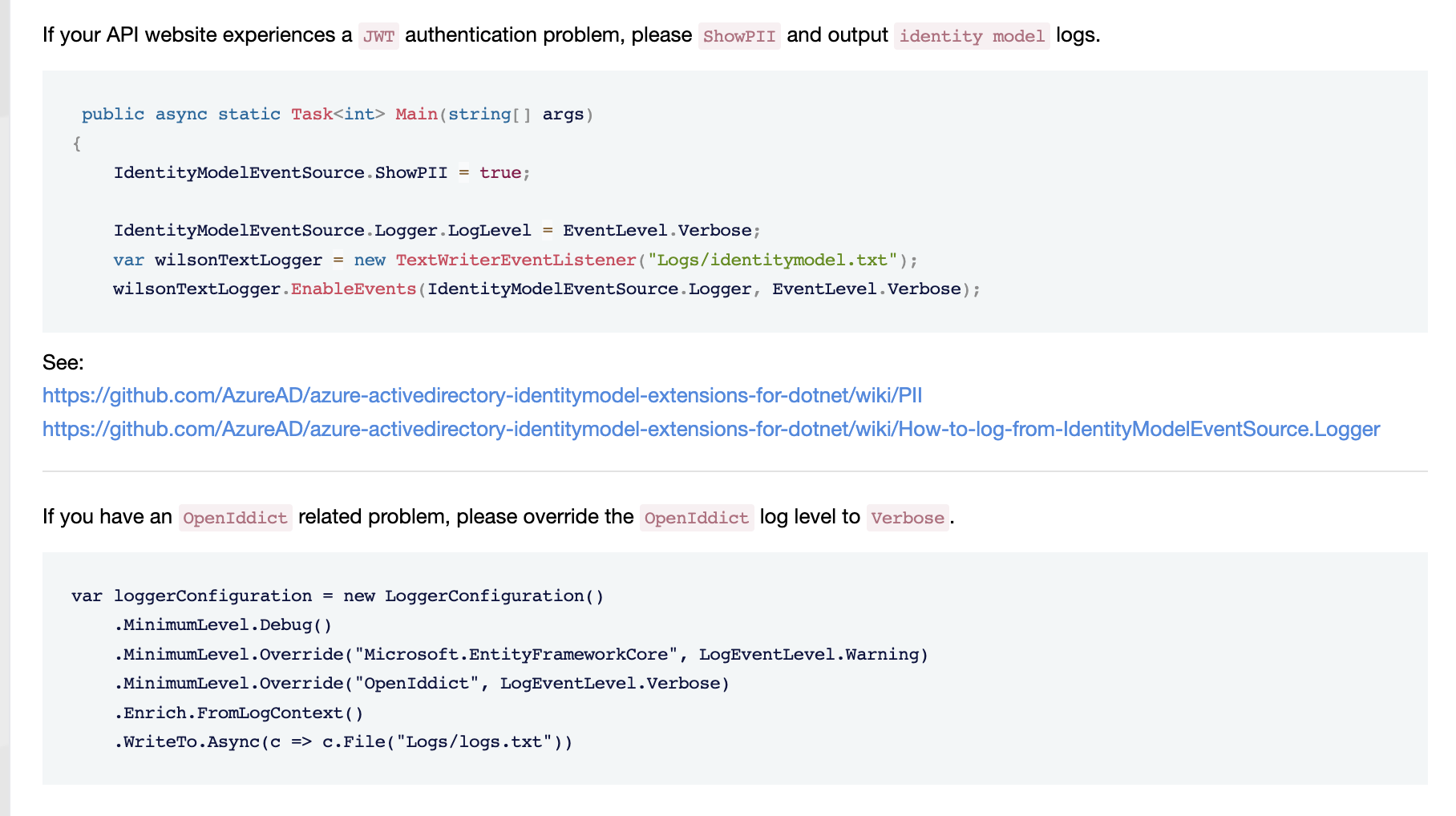Click the JWT inline code tag
The image size is (1456, 816).
click(x=378, y=36)
